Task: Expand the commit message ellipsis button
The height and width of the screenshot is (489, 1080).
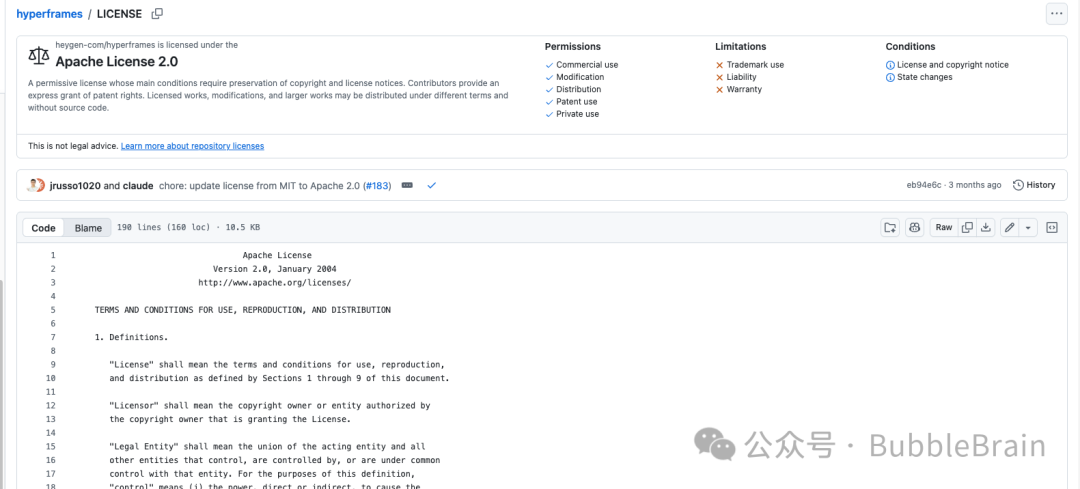Action: tap(407, 185)
